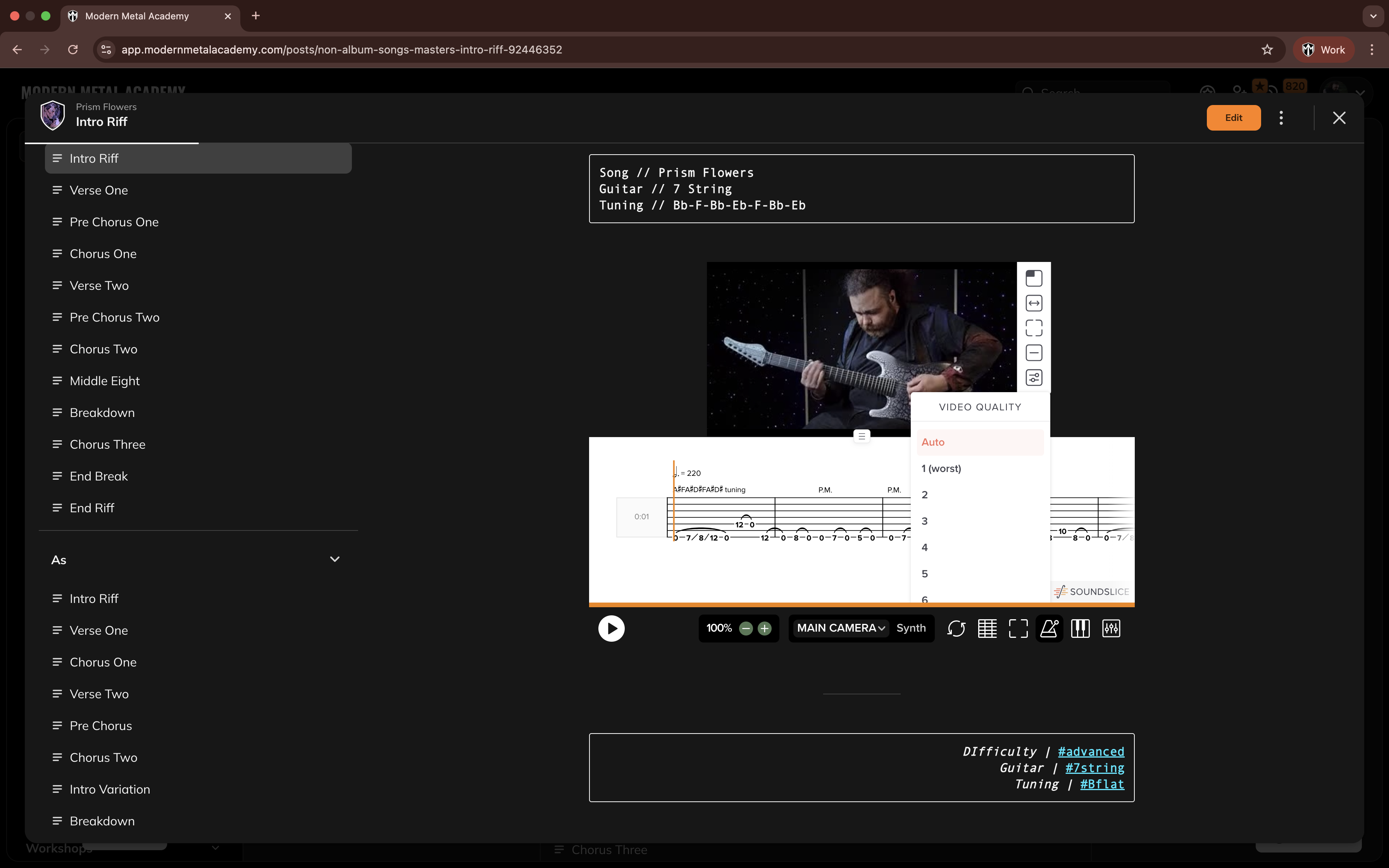
Task: Disable the active metronome
Action: 1049,629
